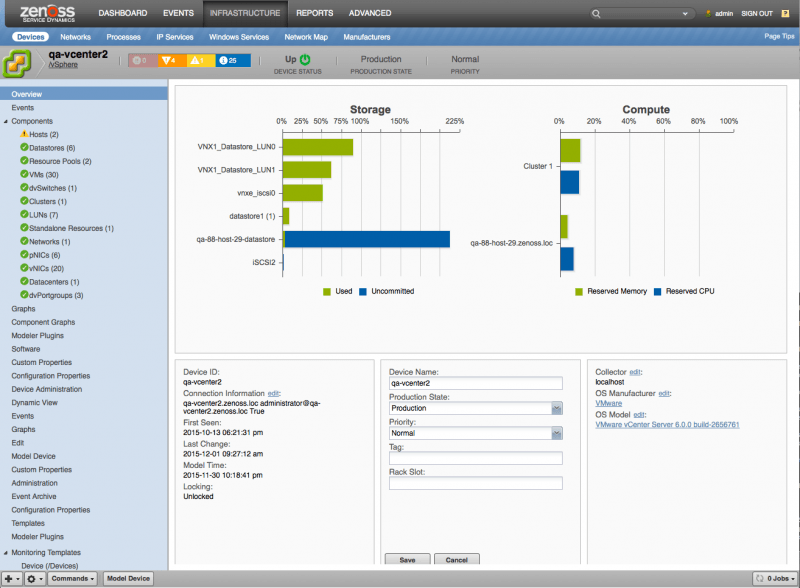Click the vSphere device icon

[x=17, y=64]
